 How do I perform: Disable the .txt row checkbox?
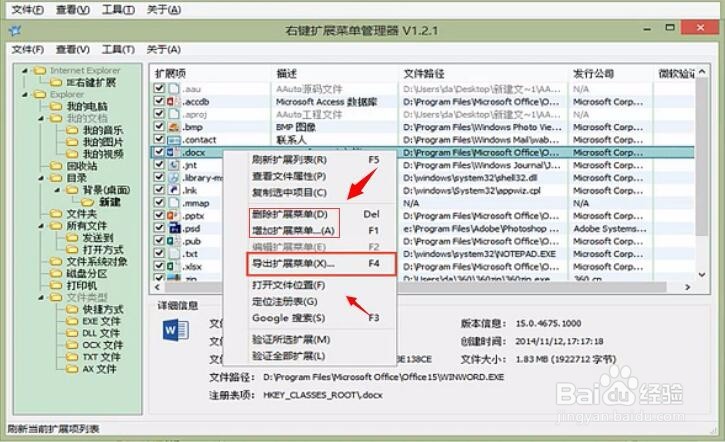[x=159, y=253]
